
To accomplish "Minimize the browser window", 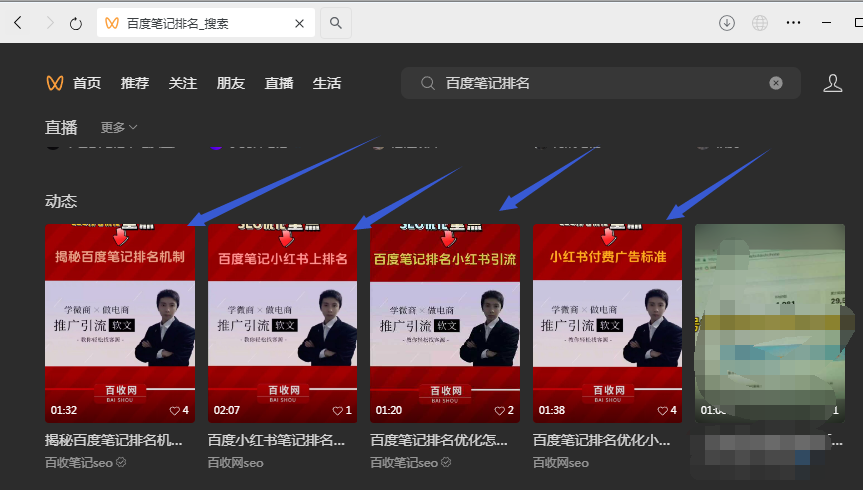I will [826, 23].
